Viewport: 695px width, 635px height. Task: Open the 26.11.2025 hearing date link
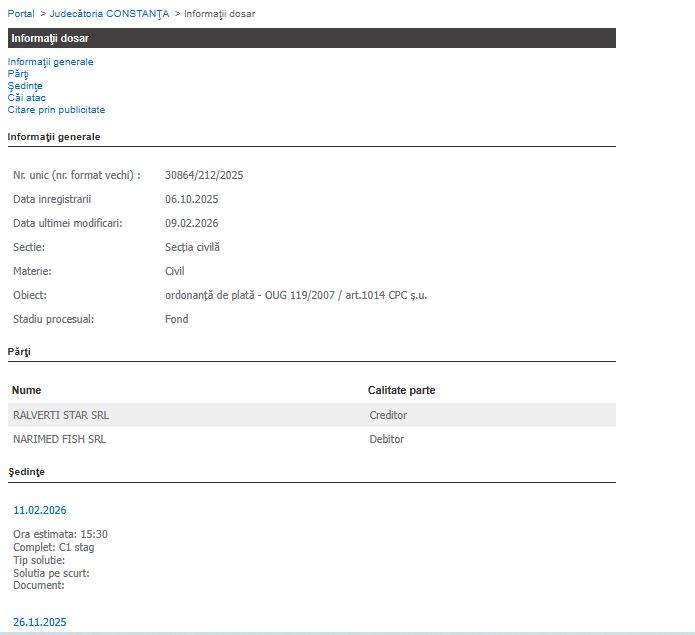tap(40, 622)
